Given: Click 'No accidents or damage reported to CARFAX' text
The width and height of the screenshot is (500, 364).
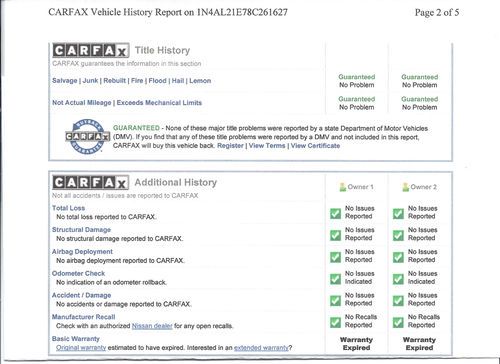Looking at the screenshot, I should click(123, 304).
